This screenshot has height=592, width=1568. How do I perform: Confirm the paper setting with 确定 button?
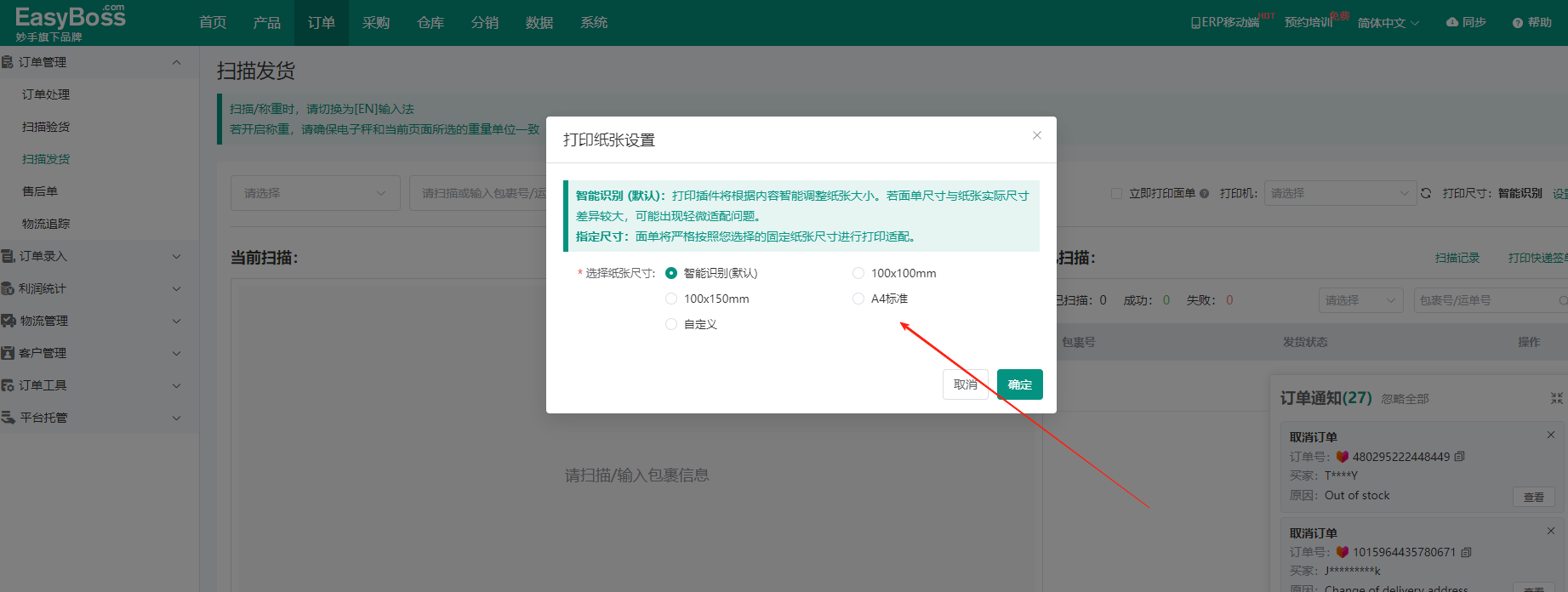pos(1019,384)
